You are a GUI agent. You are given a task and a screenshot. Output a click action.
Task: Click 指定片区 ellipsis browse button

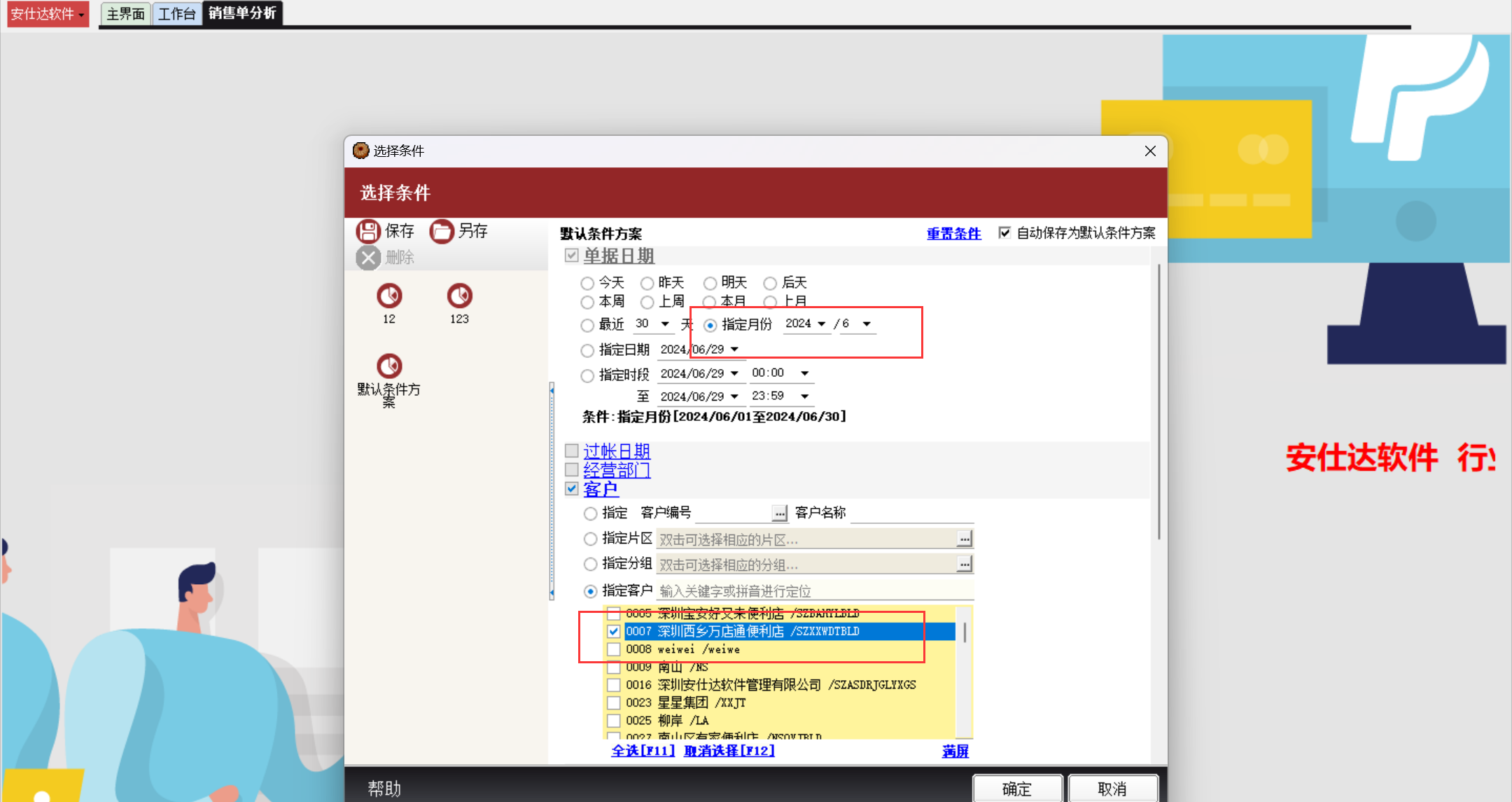964,539
